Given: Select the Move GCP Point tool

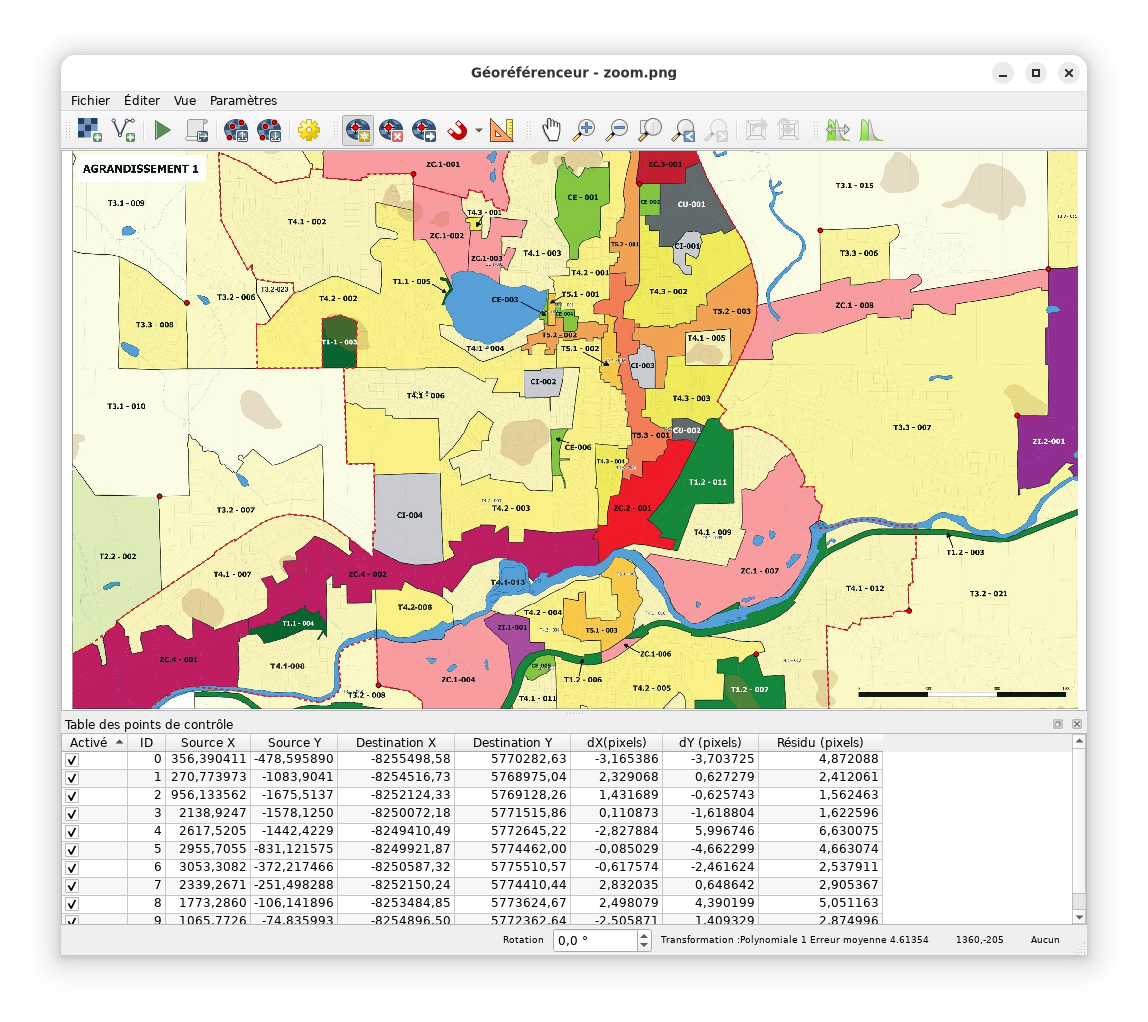Looking at the screenshot, I should point(424,130).
